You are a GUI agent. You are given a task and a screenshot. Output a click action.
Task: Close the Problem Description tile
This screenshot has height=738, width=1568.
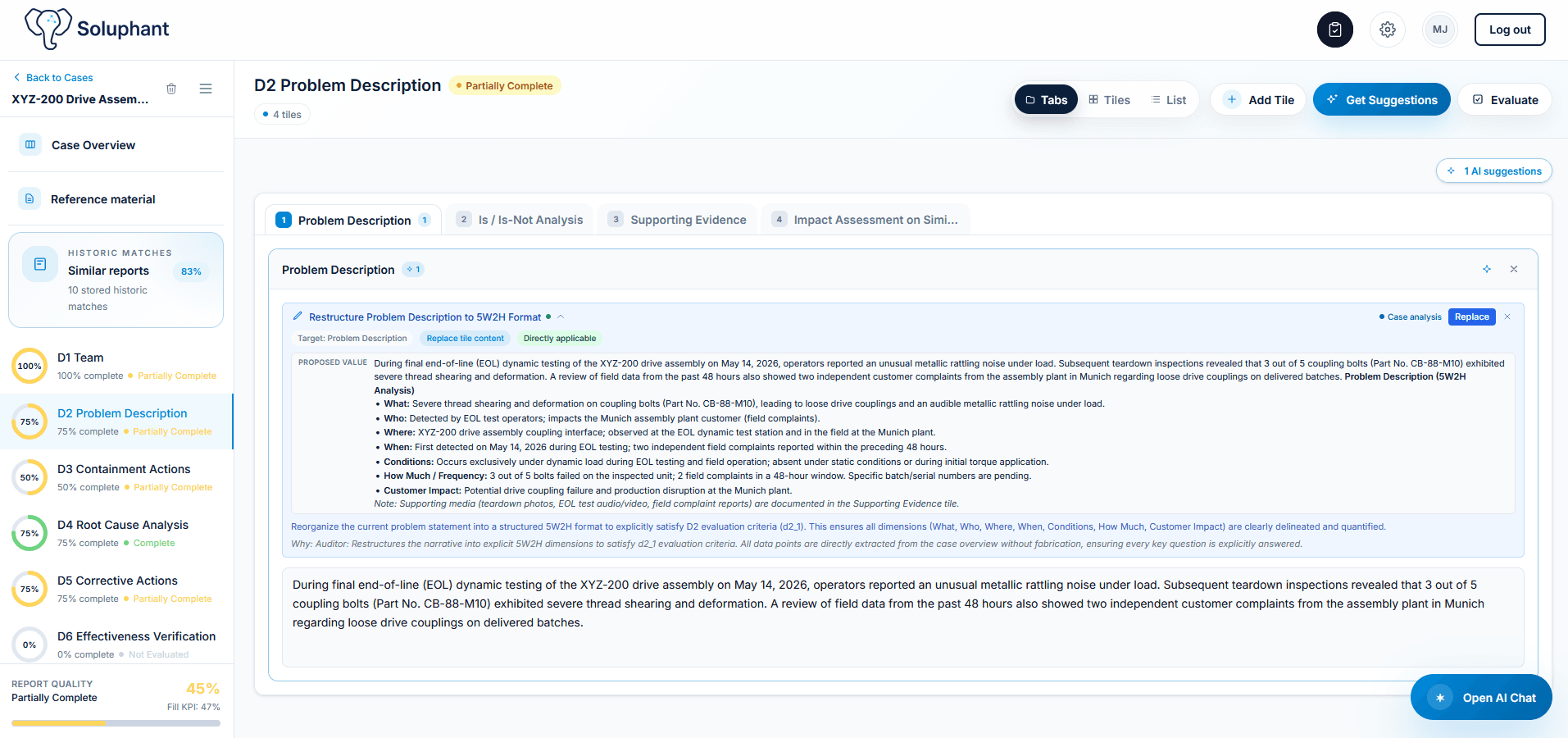pyautogui.click(x=1513, y=269)
